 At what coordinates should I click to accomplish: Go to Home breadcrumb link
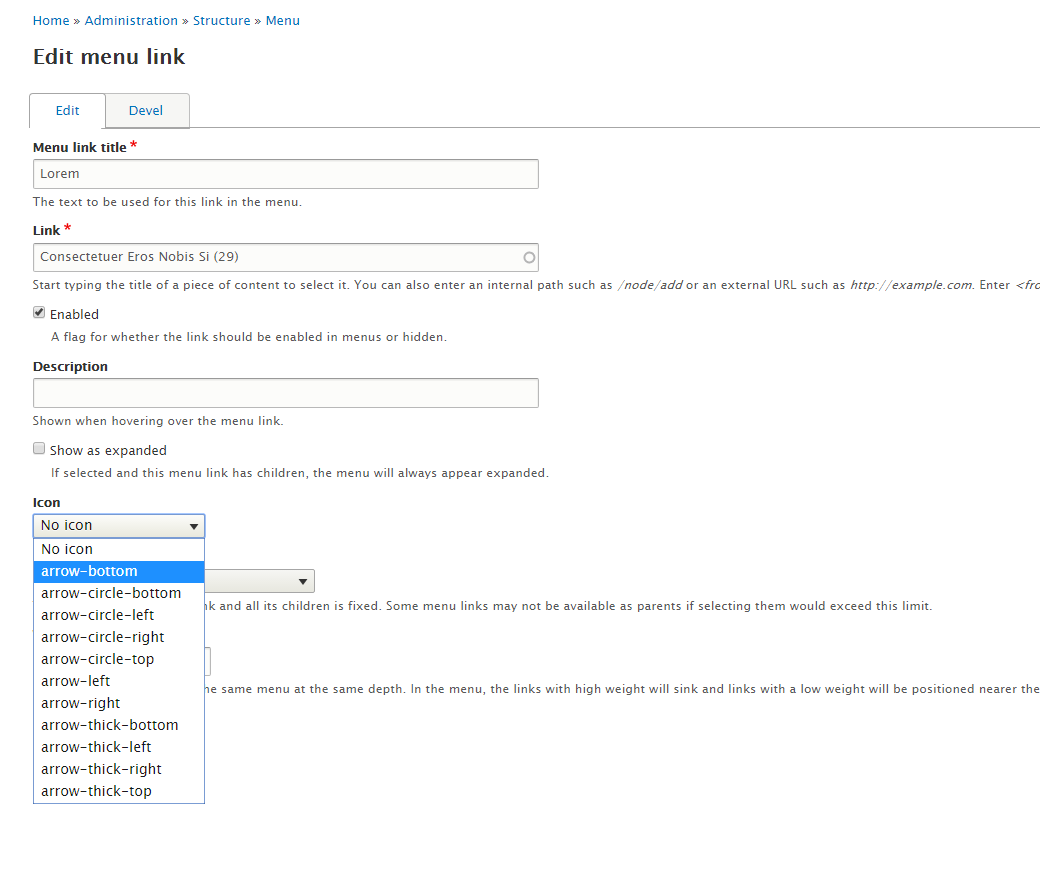(x=51, y=21)
